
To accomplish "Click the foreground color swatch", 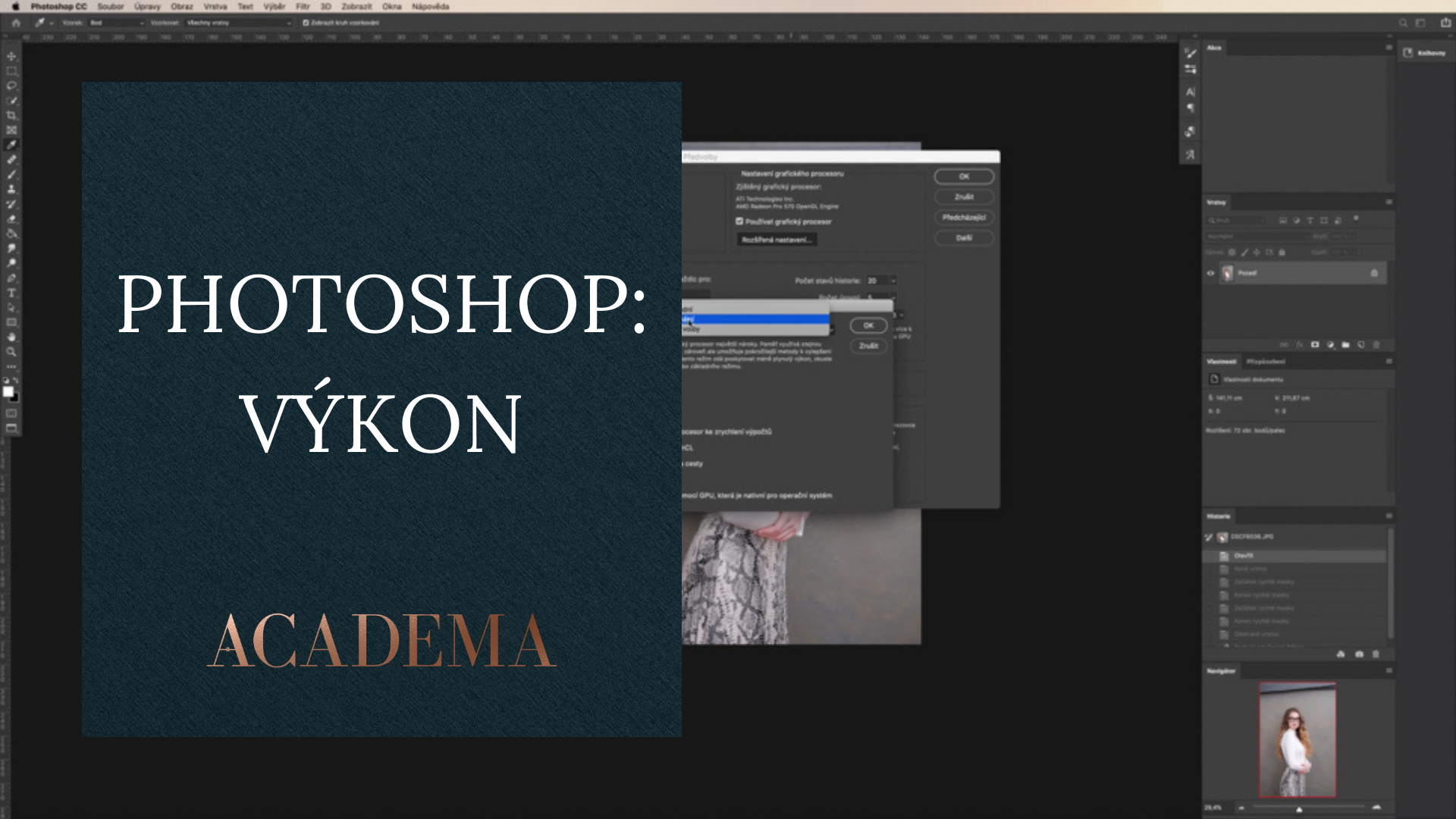I will 8,391.
